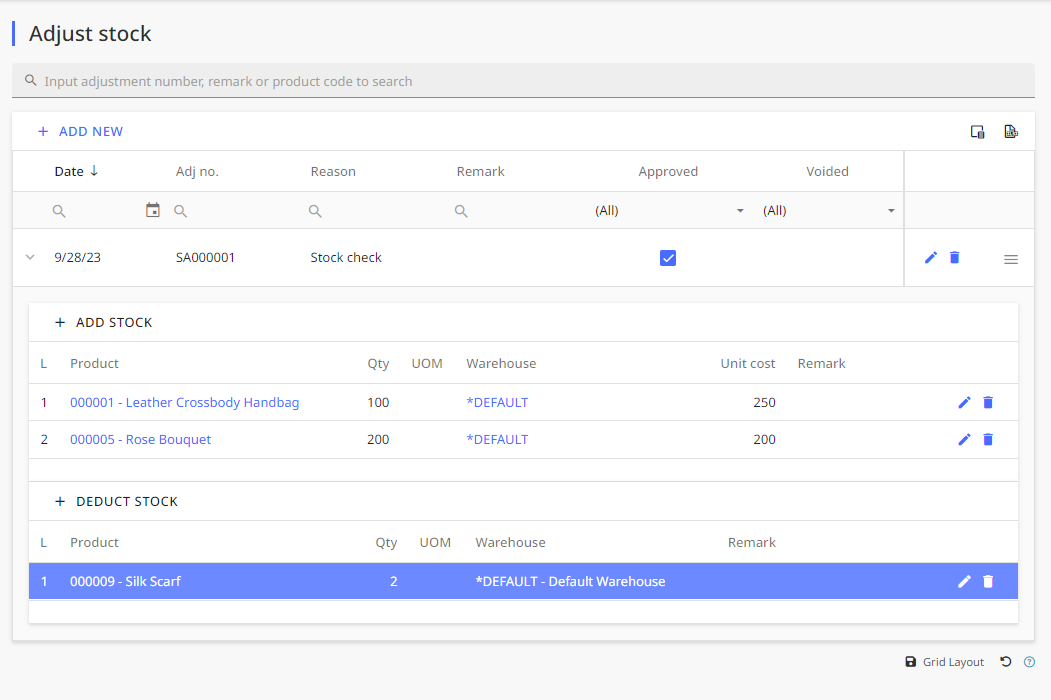The height and width of the screenshot is (700, 1051).
Task: Click the Rose Bouquet quantity 200 cell
Action: pos(378,439)
